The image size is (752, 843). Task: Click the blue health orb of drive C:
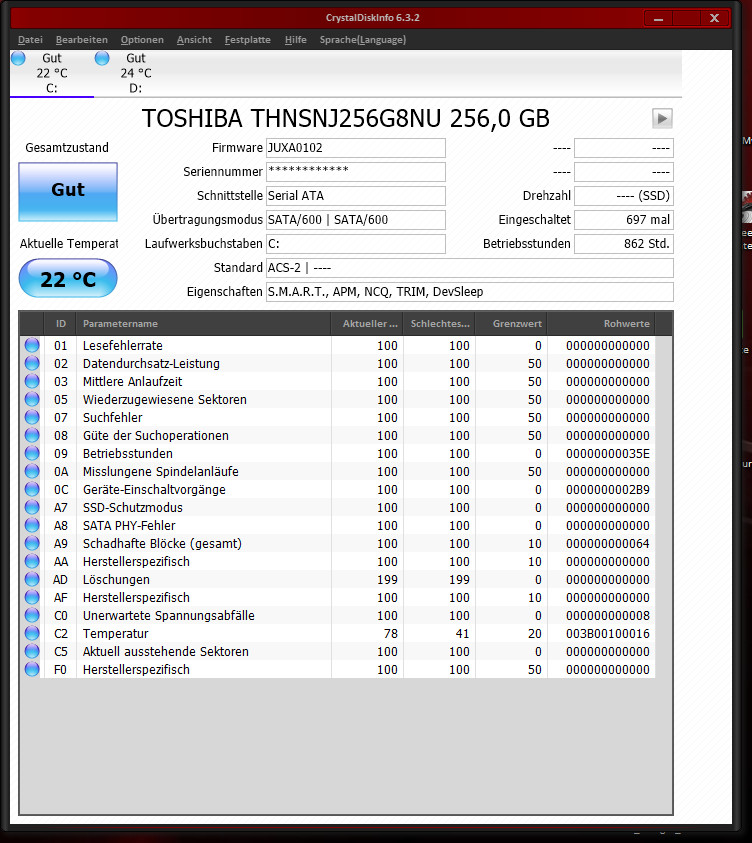[18, 58]
